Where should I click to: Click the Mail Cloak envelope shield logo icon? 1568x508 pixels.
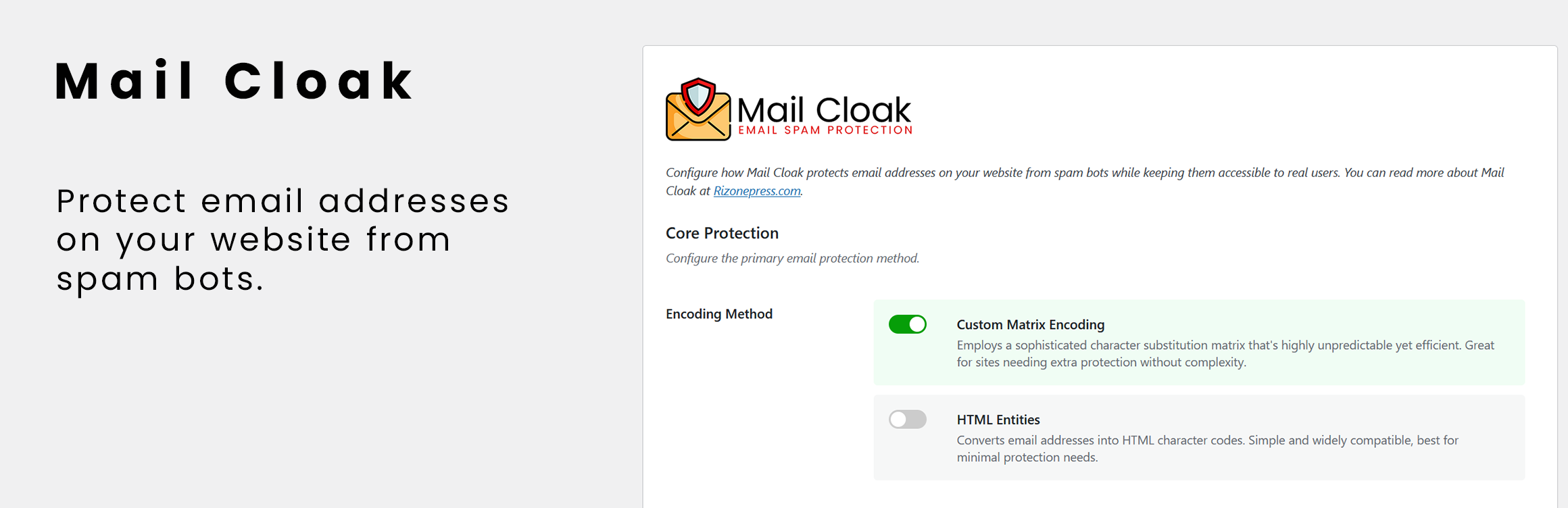click(698, 109)
